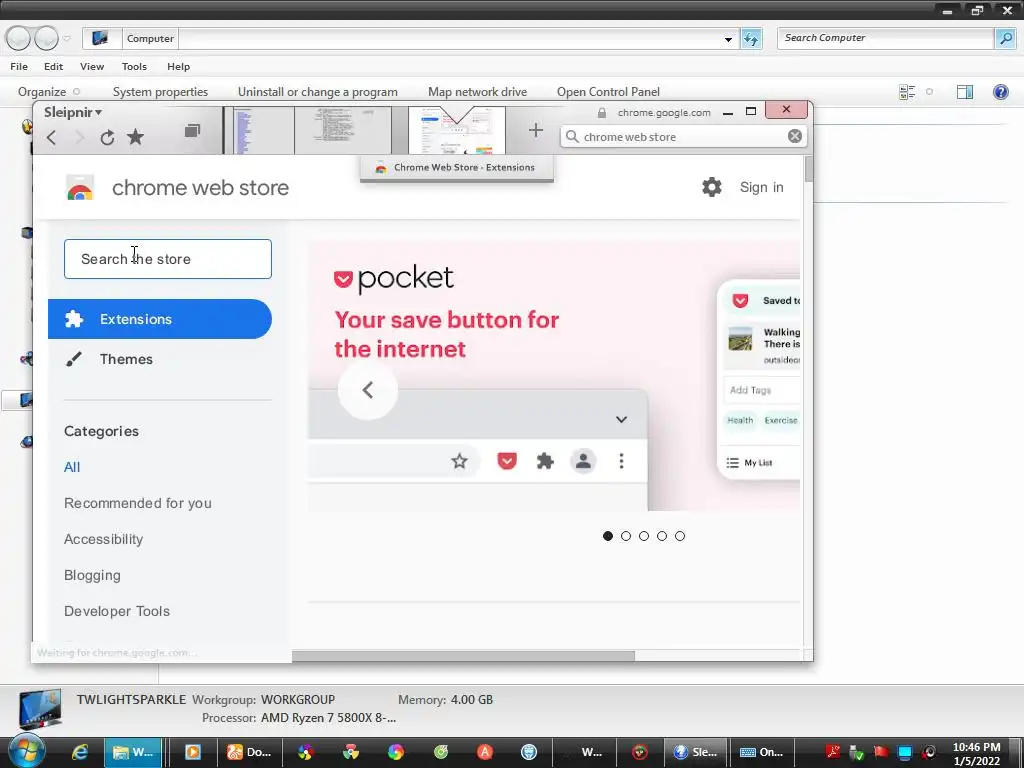Open the View menu in Explorer
This screenshot has height=768, width=1024.
pos(92,67)
